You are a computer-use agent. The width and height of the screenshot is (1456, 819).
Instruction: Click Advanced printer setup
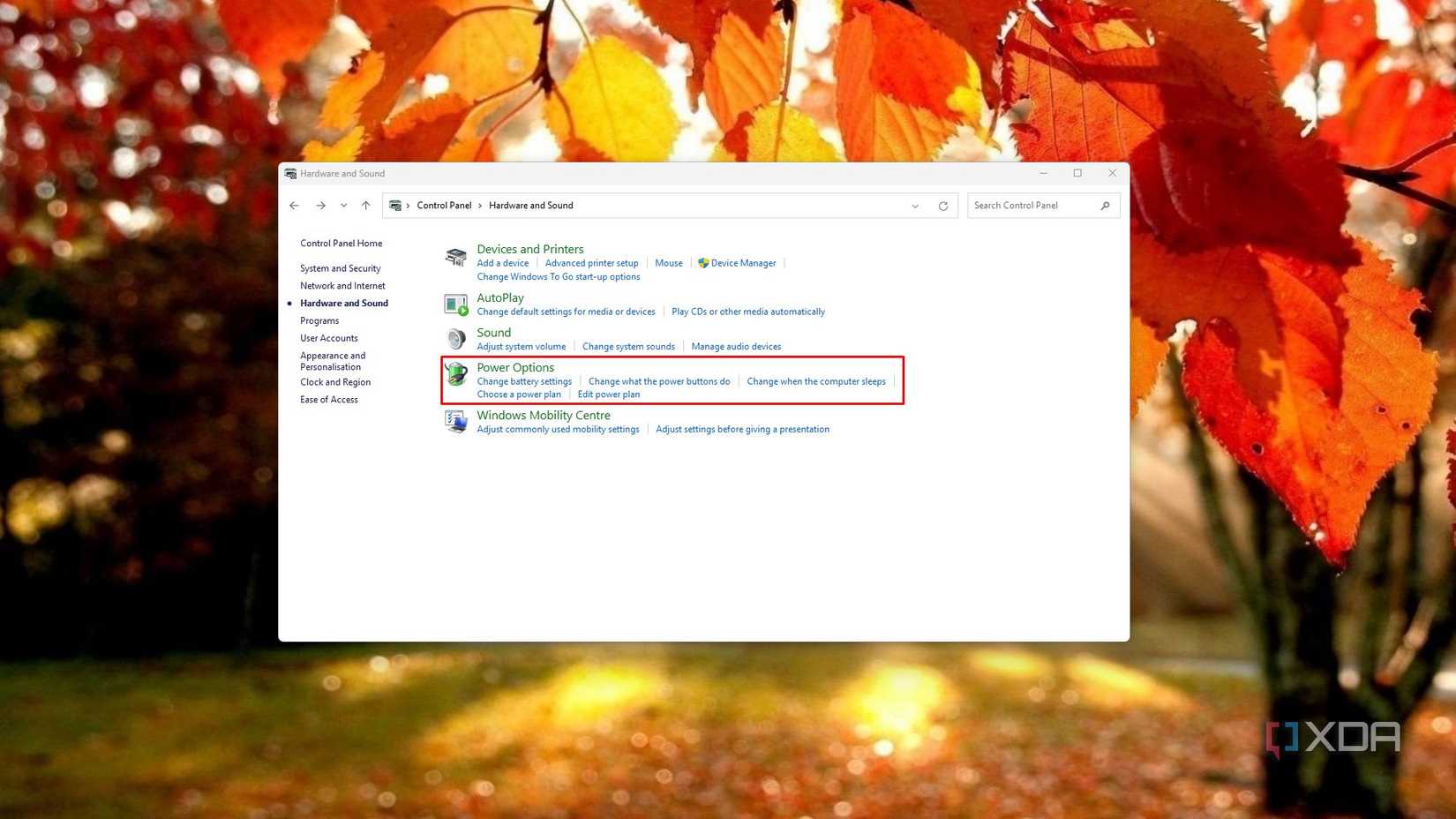pyautogui.click(x=591, y=263)
